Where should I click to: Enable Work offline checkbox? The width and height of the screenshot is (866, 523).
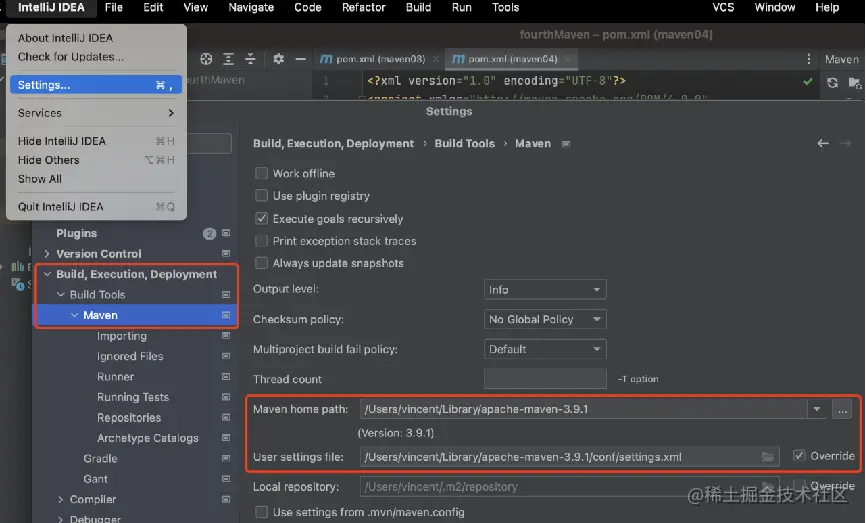point(261,173)
